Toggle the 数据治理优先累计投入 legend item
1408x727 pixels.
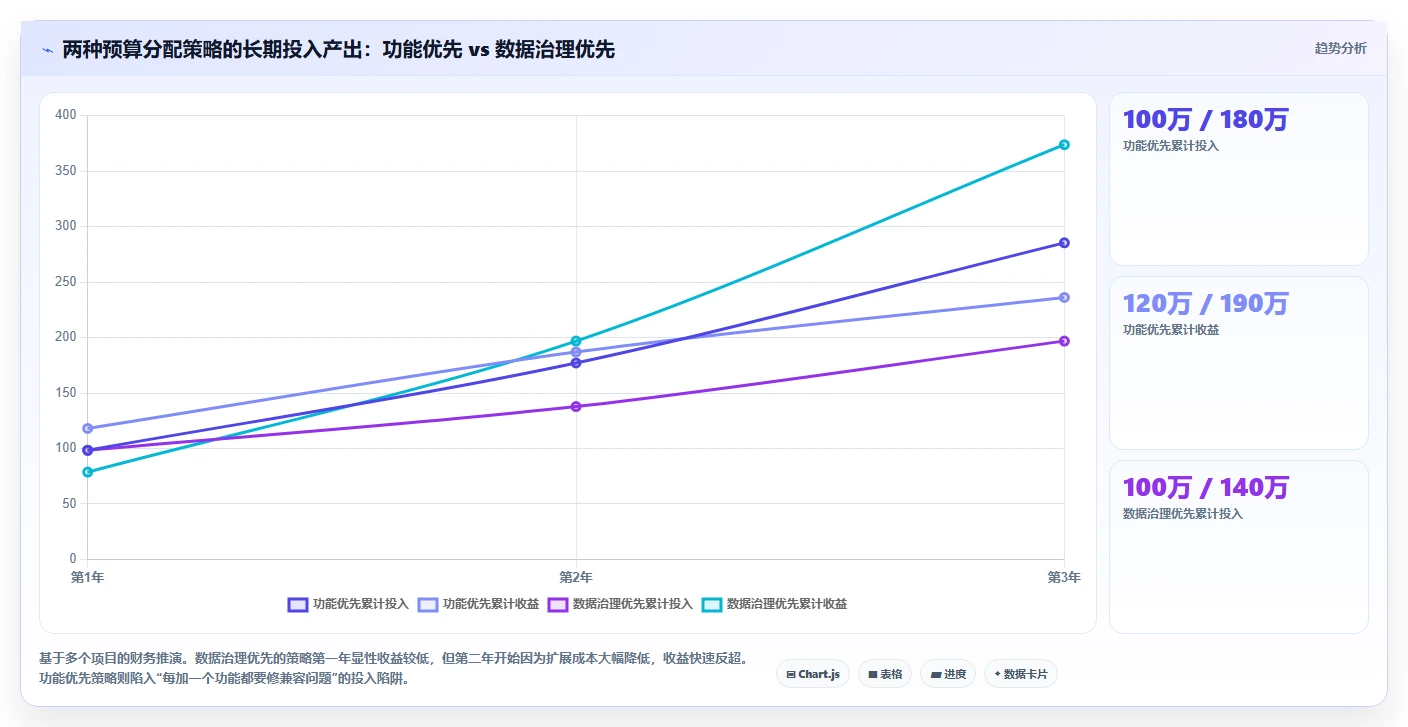tap(620, 604)
